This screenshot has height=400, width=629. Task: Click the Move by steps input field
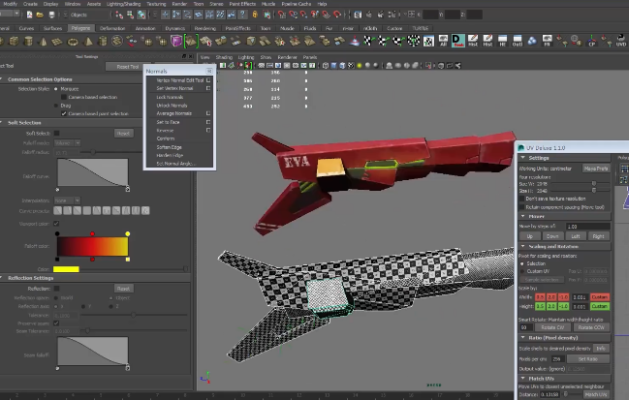point(588,226)
